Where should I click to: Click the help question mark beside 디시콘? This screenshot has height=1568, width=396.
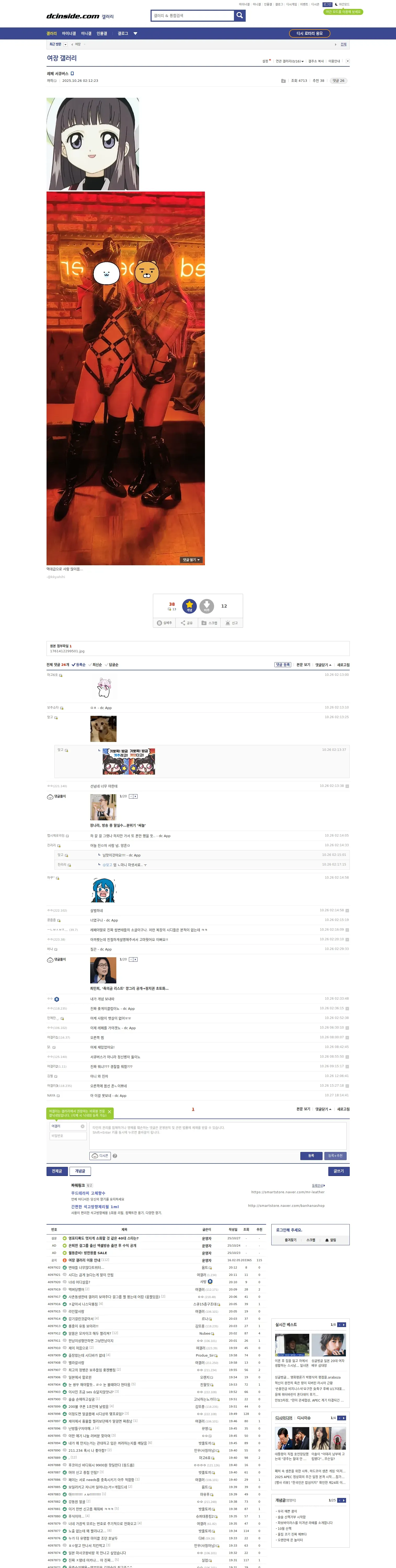click(114, 1156)
